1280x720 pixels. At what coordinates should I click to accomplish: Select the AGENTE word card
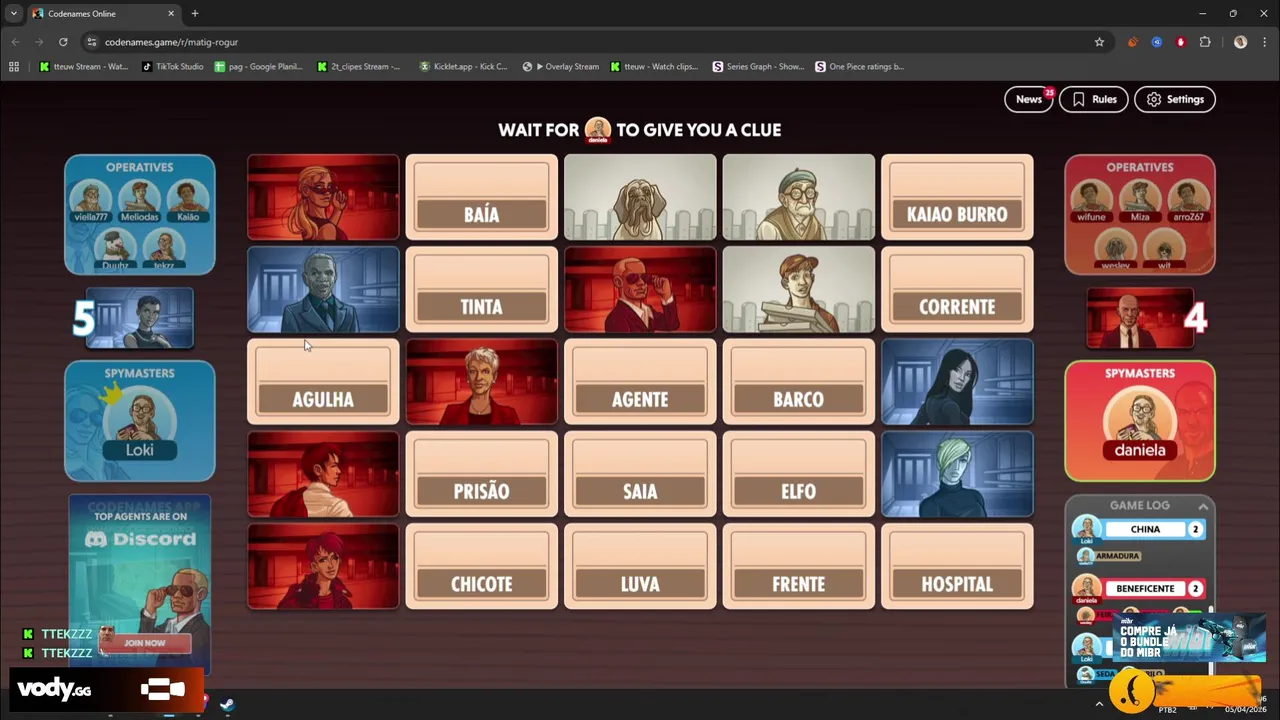click(x=640, y=382)
